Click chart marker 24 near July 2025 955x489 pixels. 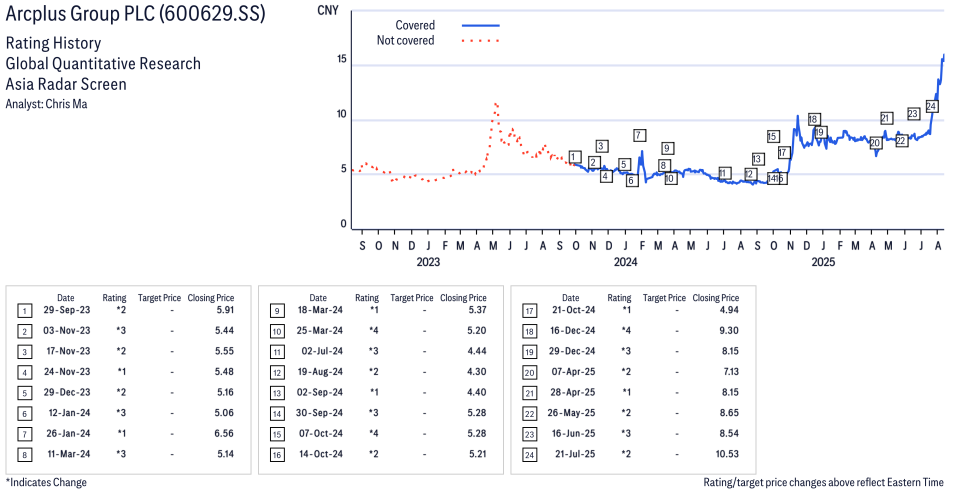(x=931, y=106)
